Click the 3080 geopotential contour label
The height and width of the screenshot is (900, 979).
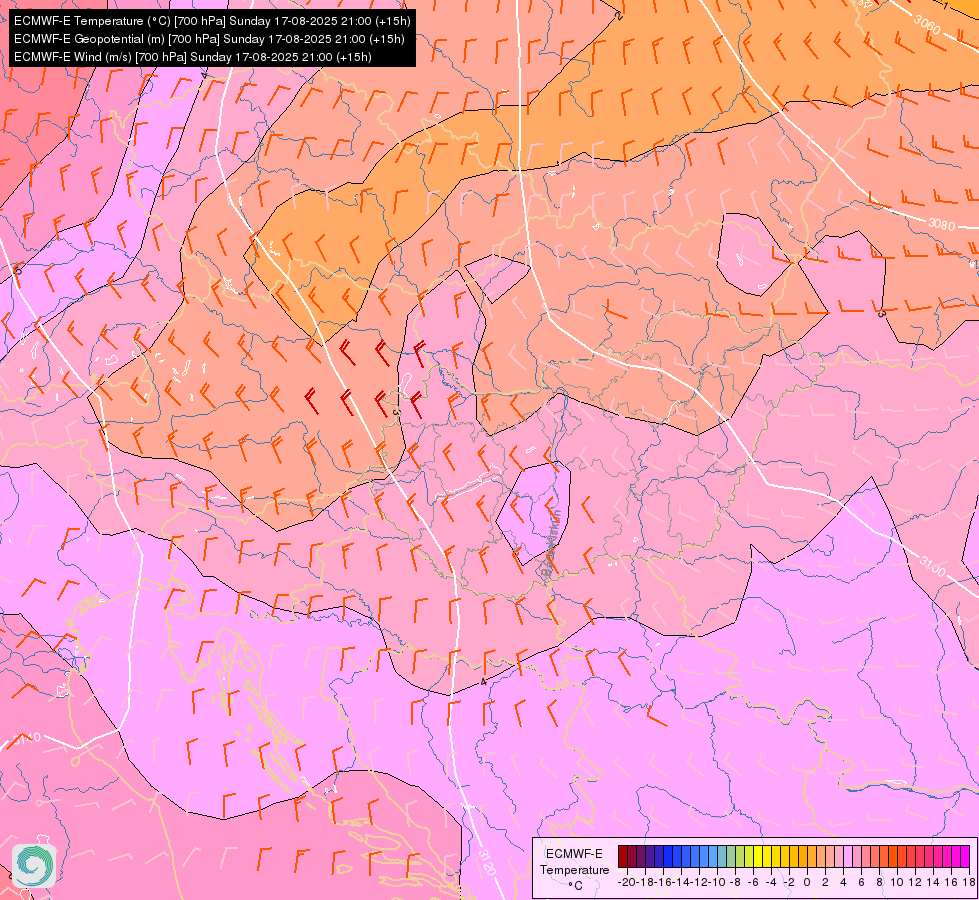coord(942,224)
